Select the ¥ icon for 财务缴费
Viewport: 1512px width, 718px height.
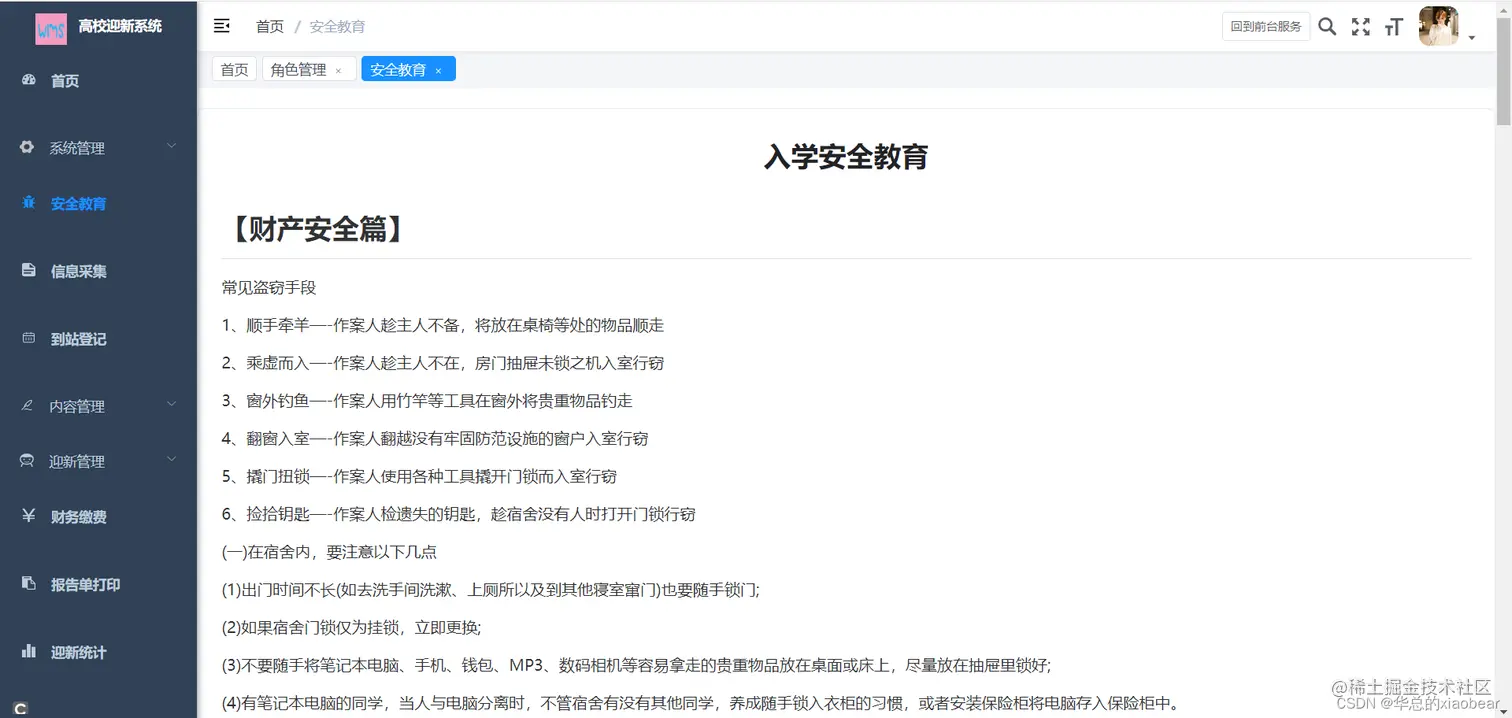point(28,516)
